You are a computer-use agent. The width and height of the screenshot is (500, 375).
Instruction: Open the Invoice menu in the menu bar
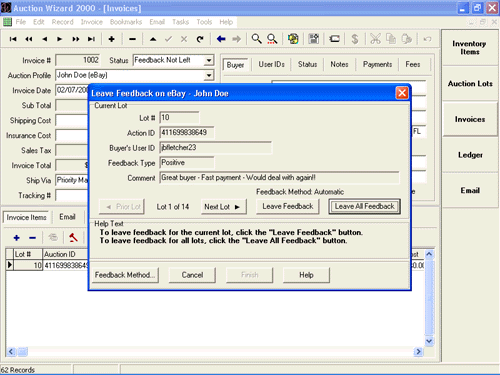pos(92,22)
